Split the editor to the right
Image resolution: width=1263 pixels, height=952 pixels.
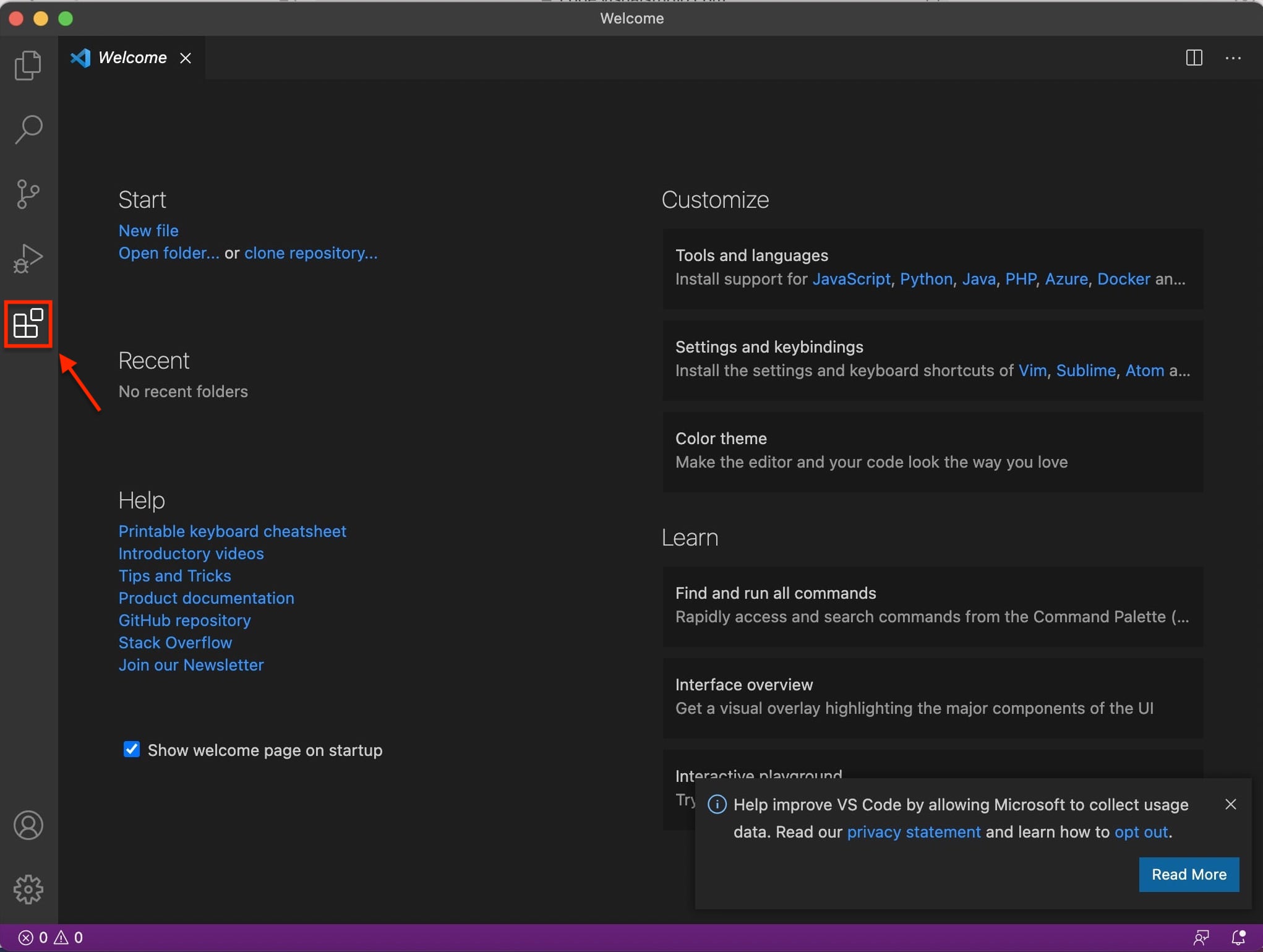1194,58
